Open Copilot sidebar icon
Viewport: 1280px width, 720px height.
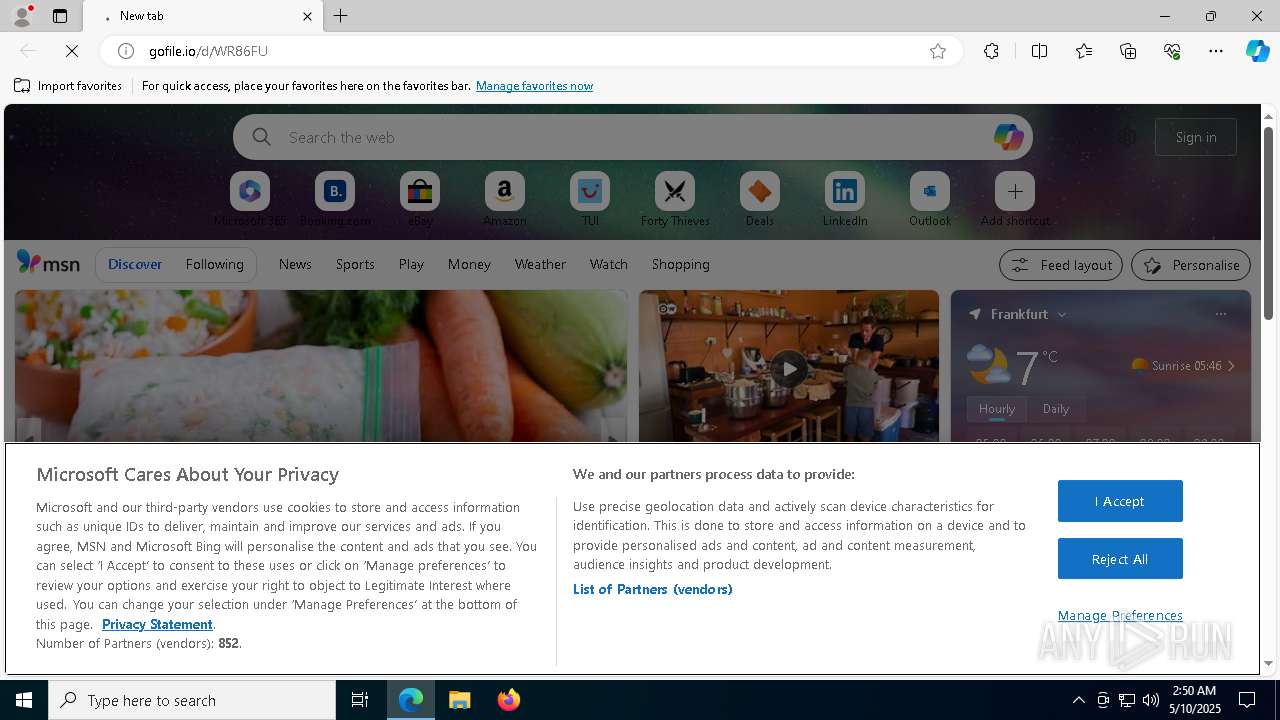pyautogui.click(x=1257, y=51)
